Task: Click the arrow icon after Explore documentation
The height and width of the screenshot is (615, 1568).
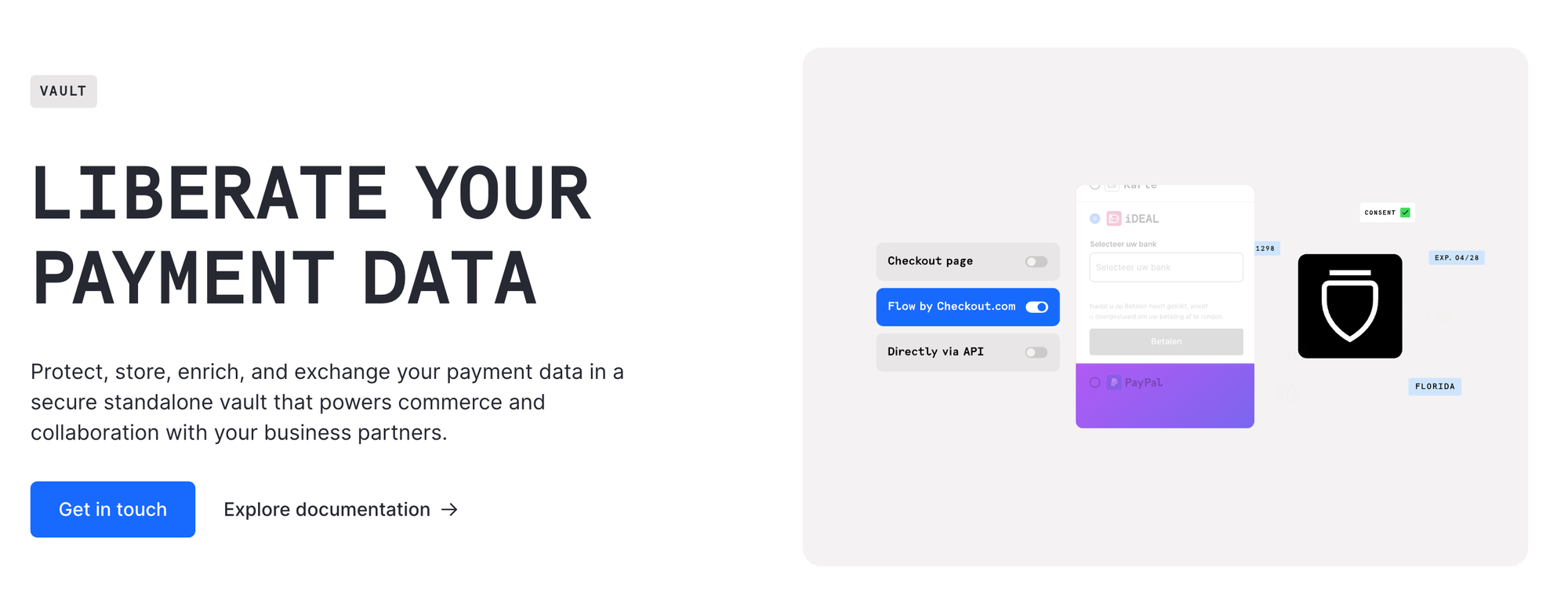Action: 449,510
